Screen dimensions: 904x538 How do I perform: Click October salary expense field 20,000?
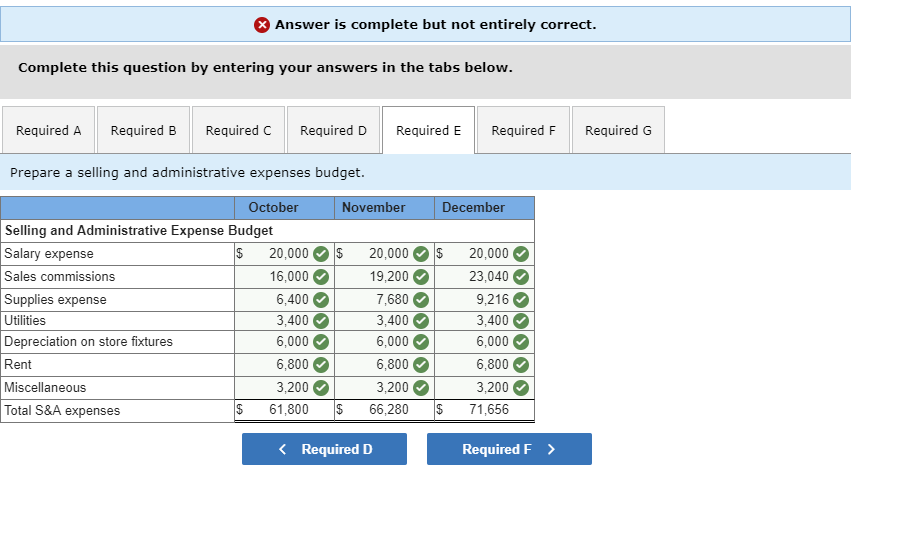point(284,254)
